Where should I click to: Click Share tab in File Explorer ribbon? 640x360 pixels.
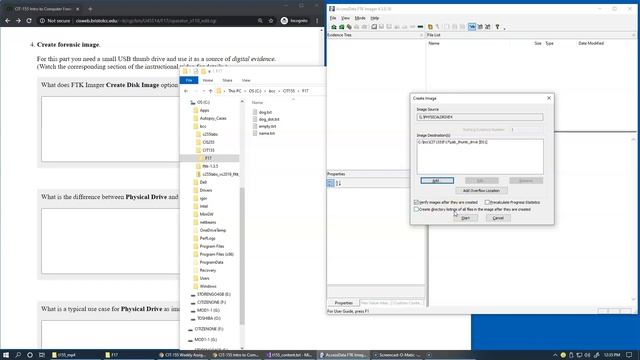[227, 80]
